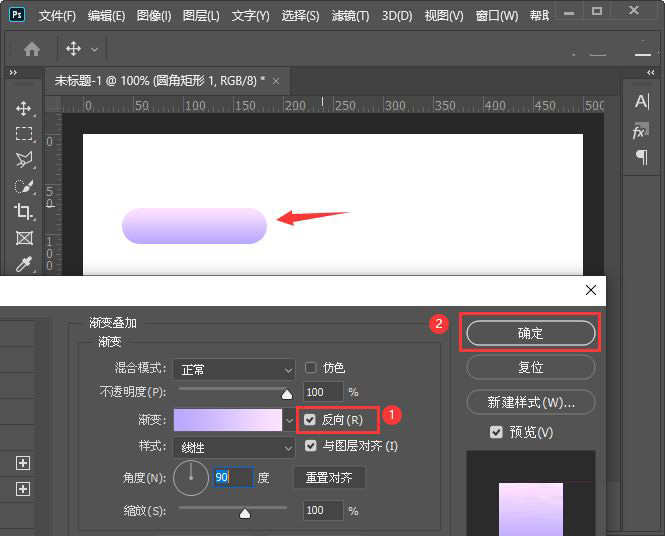Click the upper plus icon in styles list

(x=23, y=463)
